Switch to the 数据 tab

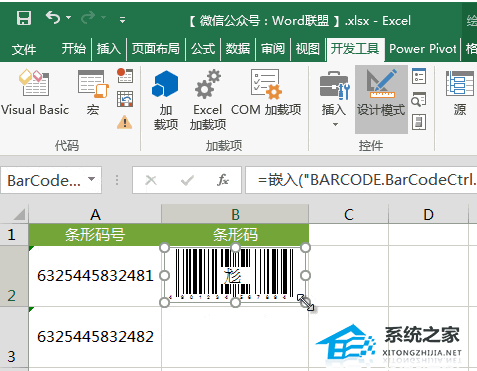(238, 49)
